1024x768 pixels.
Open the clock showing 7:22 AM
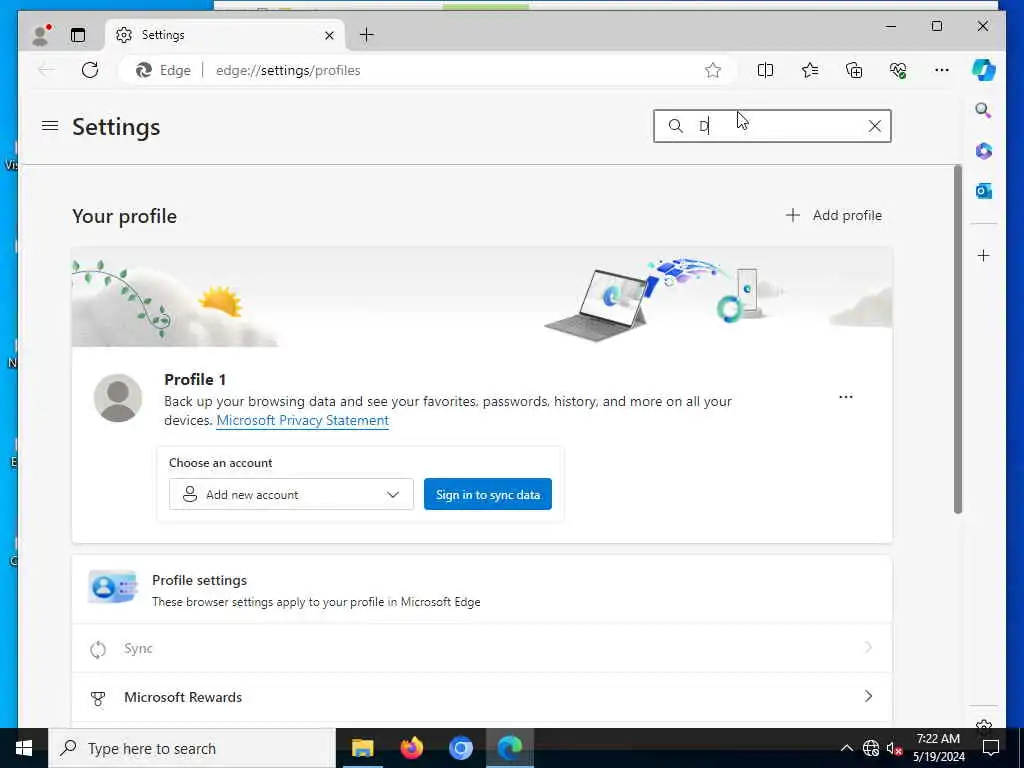938,748
